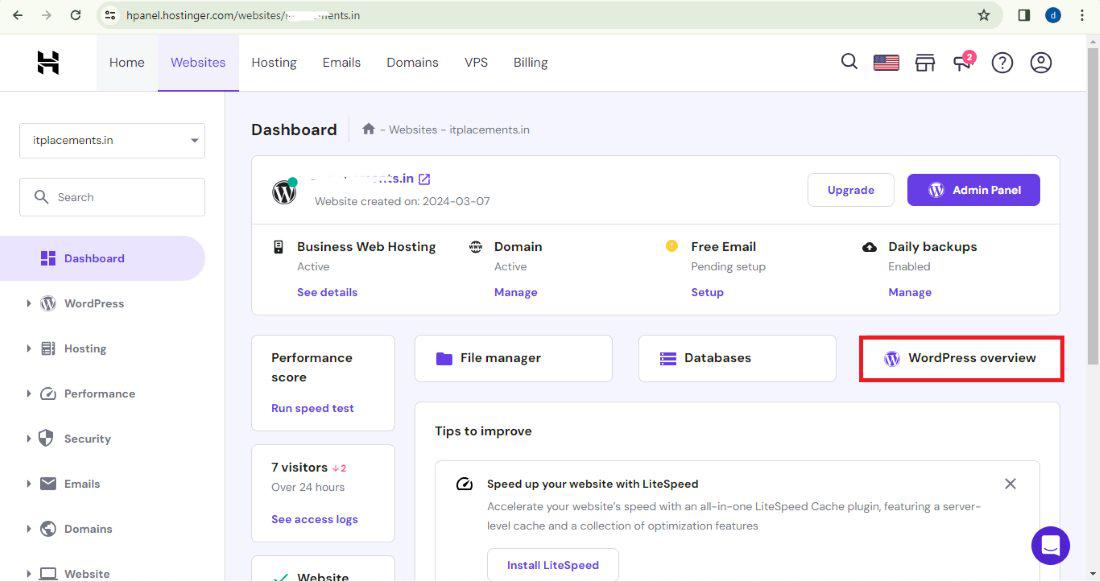Expand the Website sidebar section
The width and height of the screenshot is (1100, 582).
[29, 574]
